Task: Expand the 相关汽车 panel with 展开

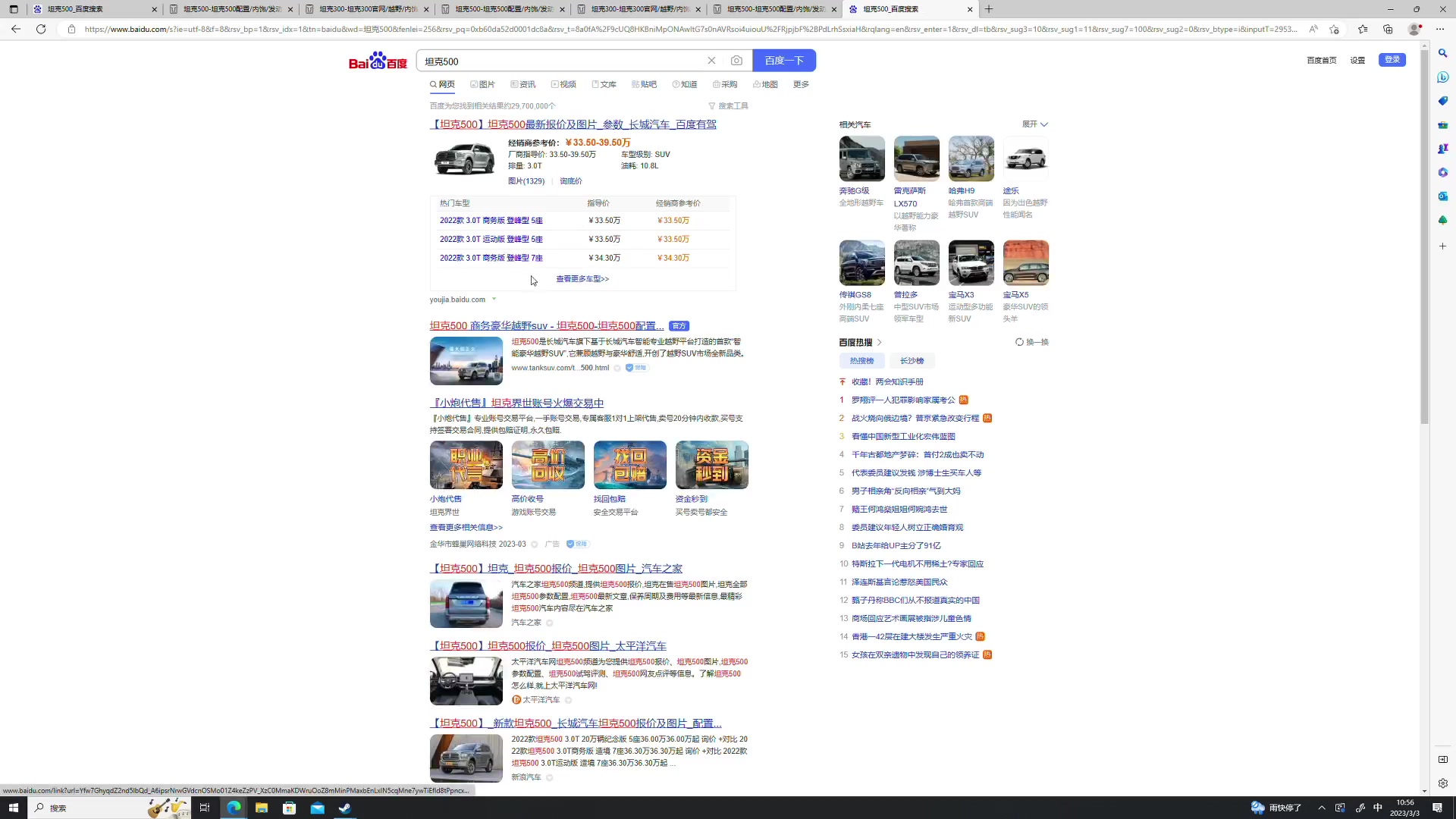Action: 1035,124
